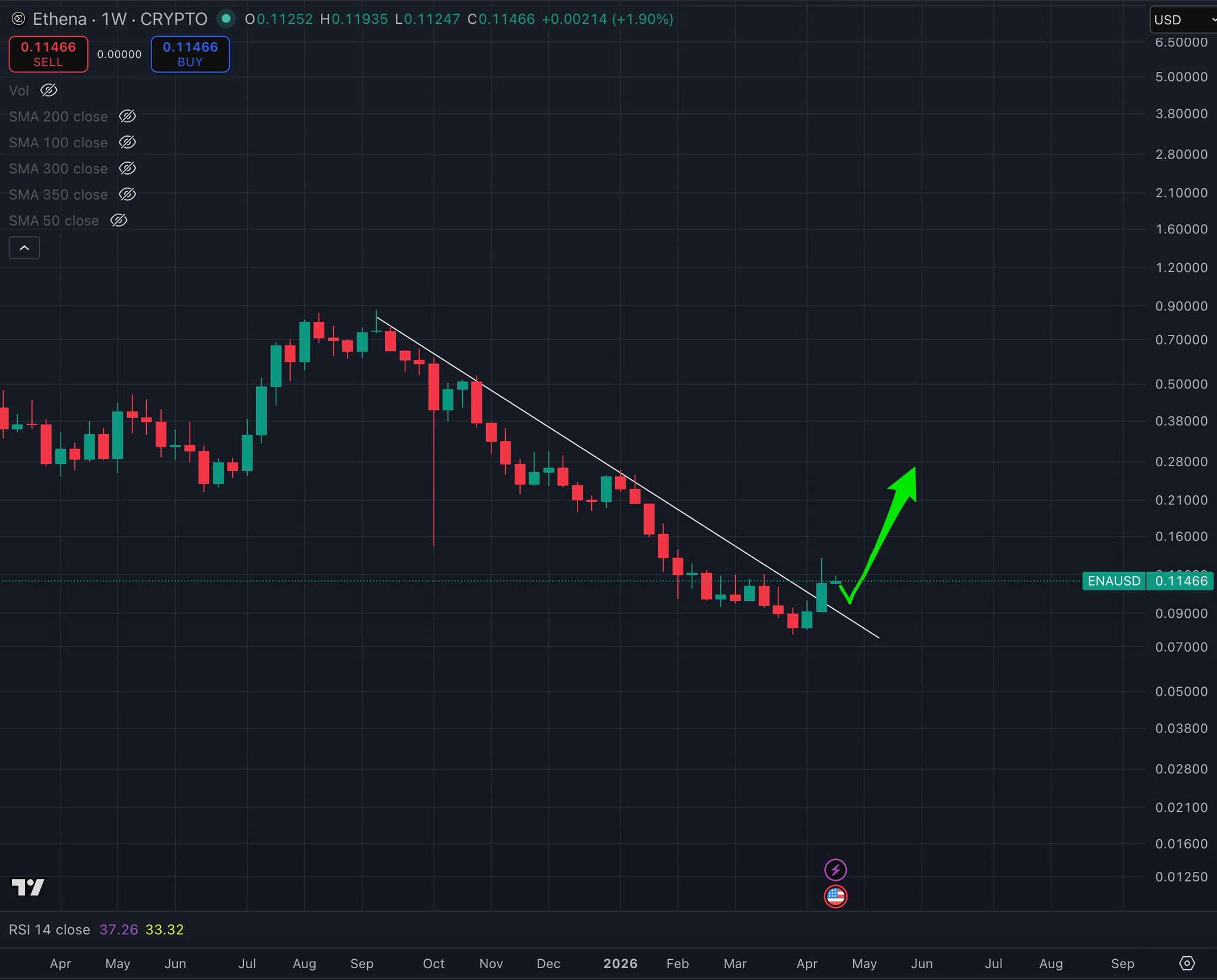Show the SMA 350 close indicator
Viewport: 1217px width, 980px height.
coord(127,194)
